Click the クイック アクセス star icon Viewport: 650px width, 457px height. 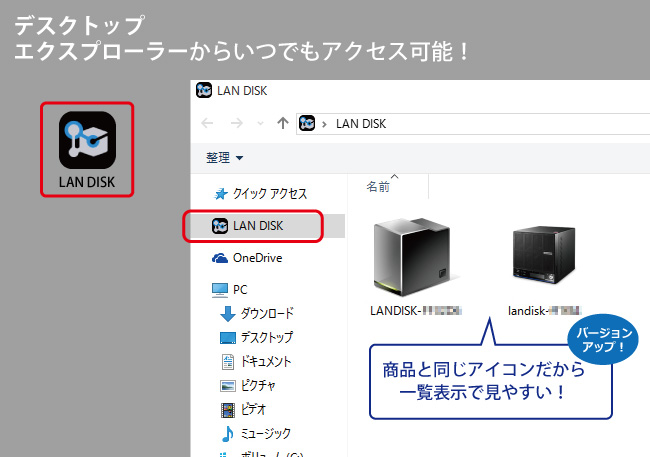tap(221, 194)
